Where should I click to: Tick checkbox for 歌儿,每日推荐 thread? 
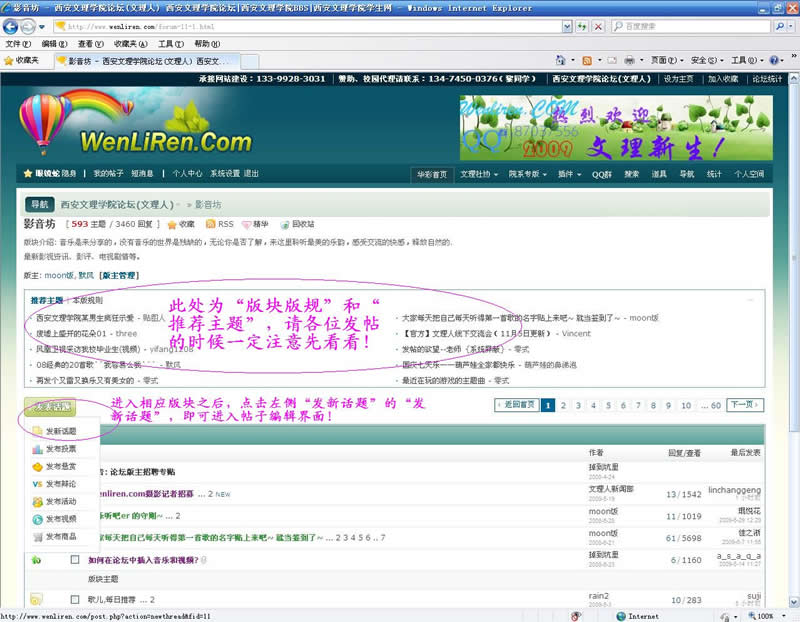(x=75, y=599)
